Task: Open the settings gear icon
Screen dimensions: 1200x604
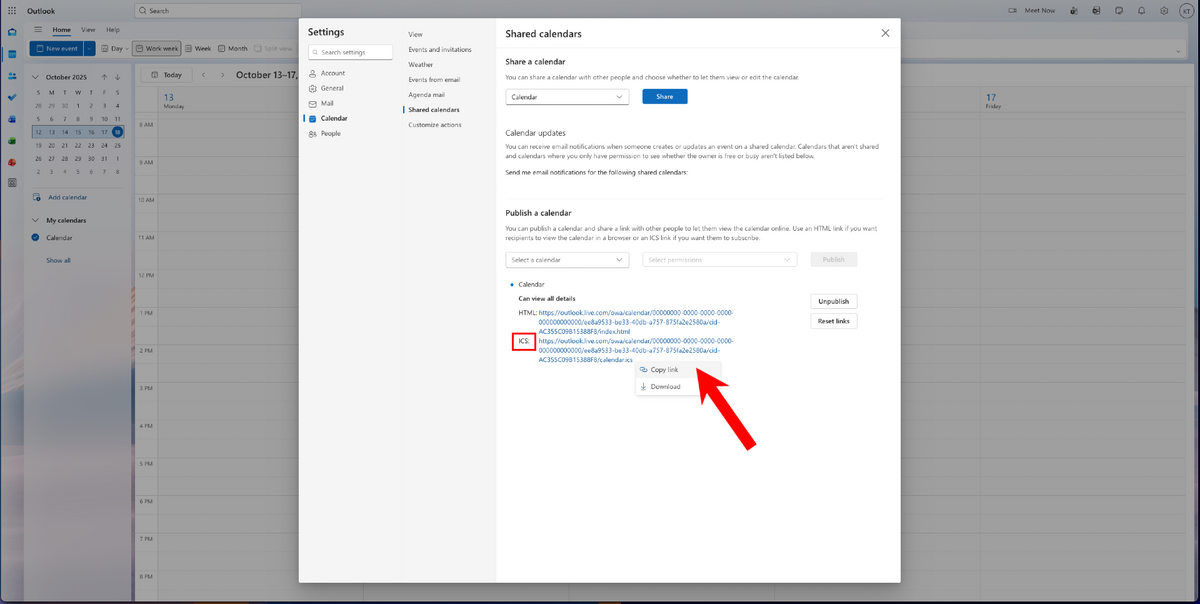Action: tap(1164, 11)
